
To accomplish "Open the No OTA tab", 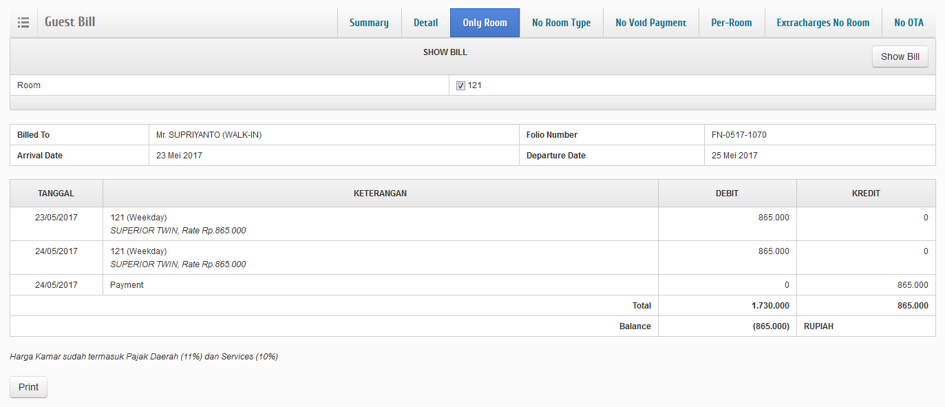I will pyautogui.click(x=908, y=22).
